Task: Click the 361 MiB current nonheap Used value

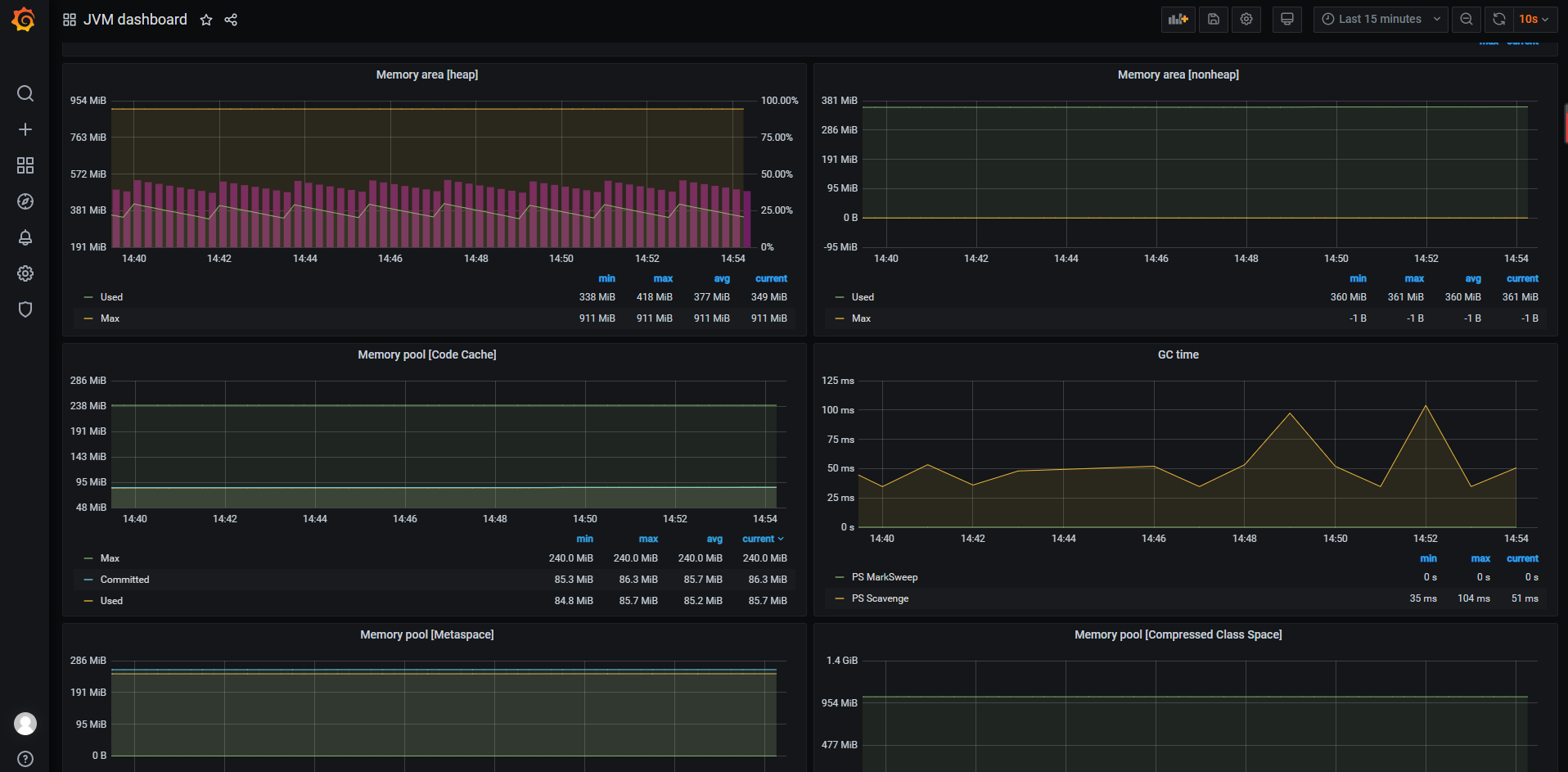Action: (x=1521, y=297)
